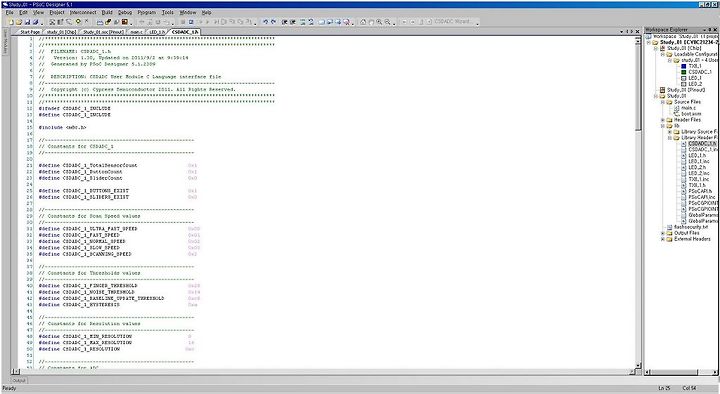Switch to the study_01 [Chip] tab

(61, 32)
